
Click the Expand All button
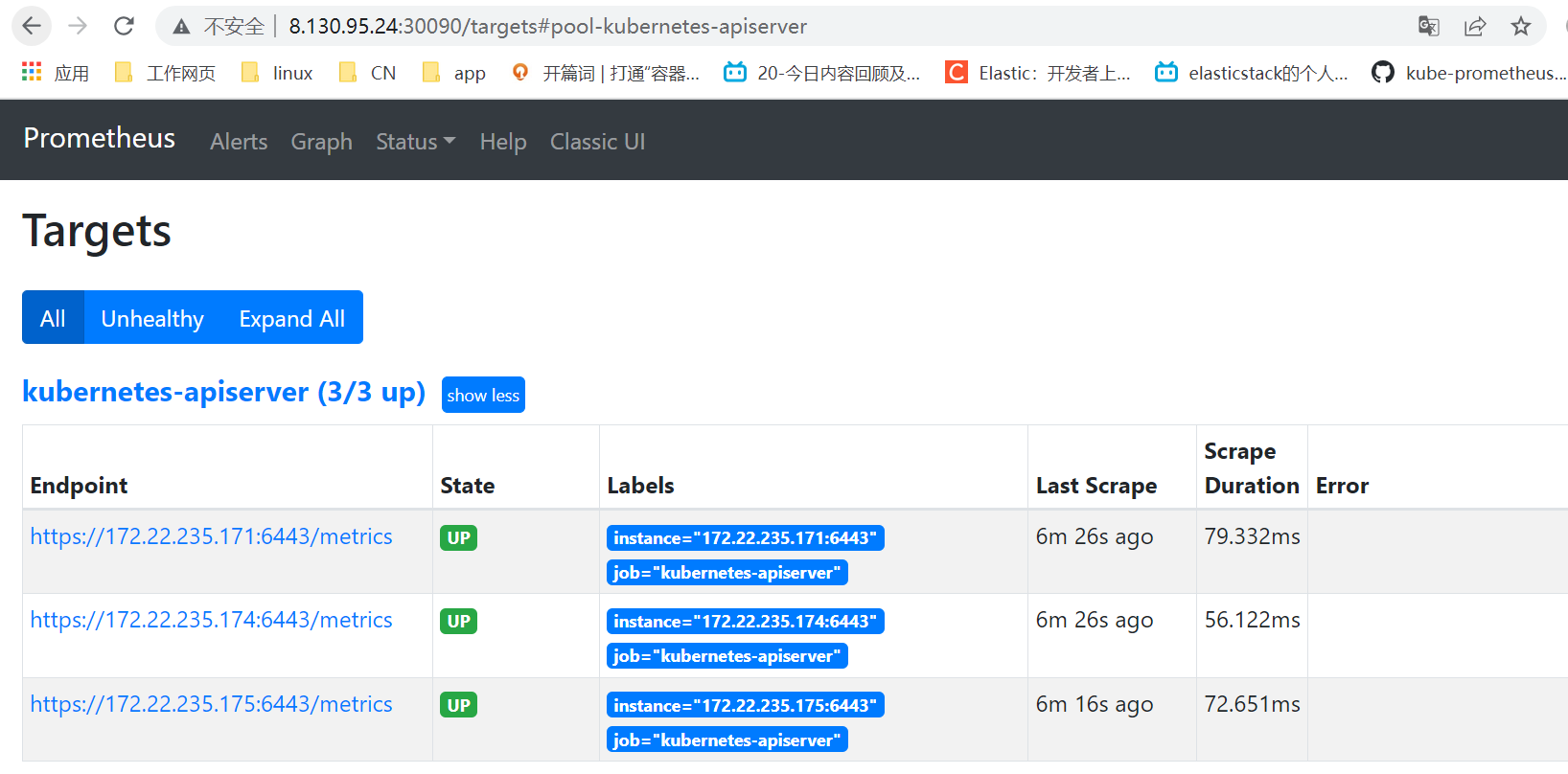292,317
